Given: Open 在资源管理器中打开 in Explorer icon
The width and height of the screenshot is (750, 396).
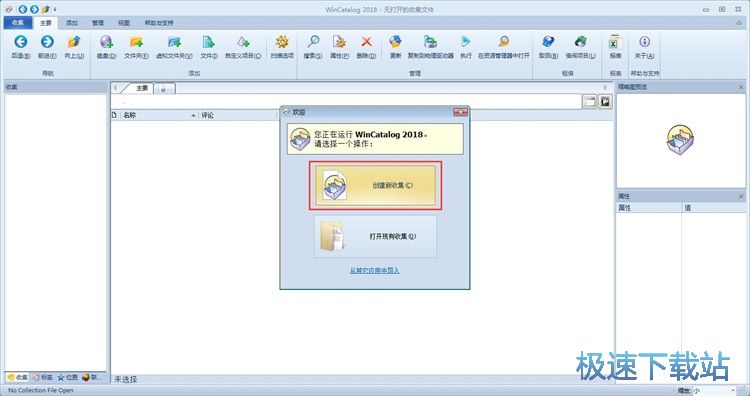Looking at the screenshot, I should pyautogui.click(x=504, y=42).
